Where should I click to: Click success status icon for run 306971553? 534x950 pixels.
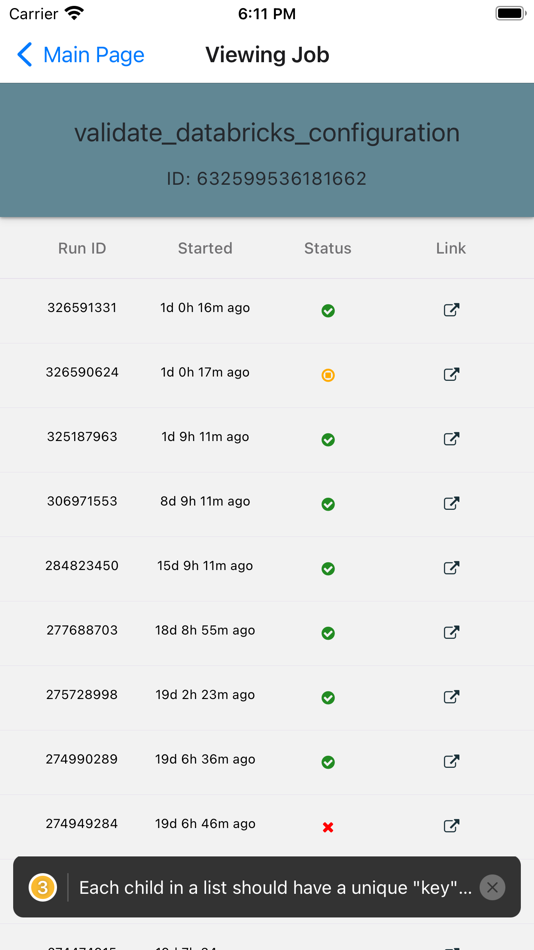click(328, 504)
